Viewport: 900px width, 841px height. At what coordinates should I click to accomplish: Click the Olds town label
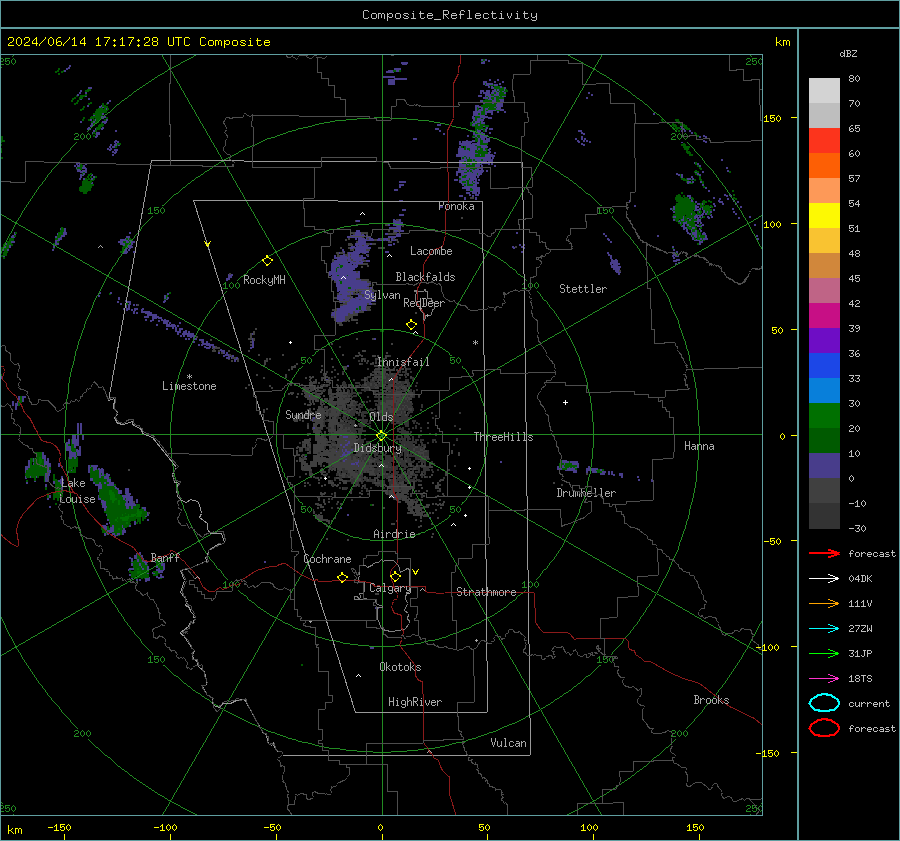(x=381, y=417)
